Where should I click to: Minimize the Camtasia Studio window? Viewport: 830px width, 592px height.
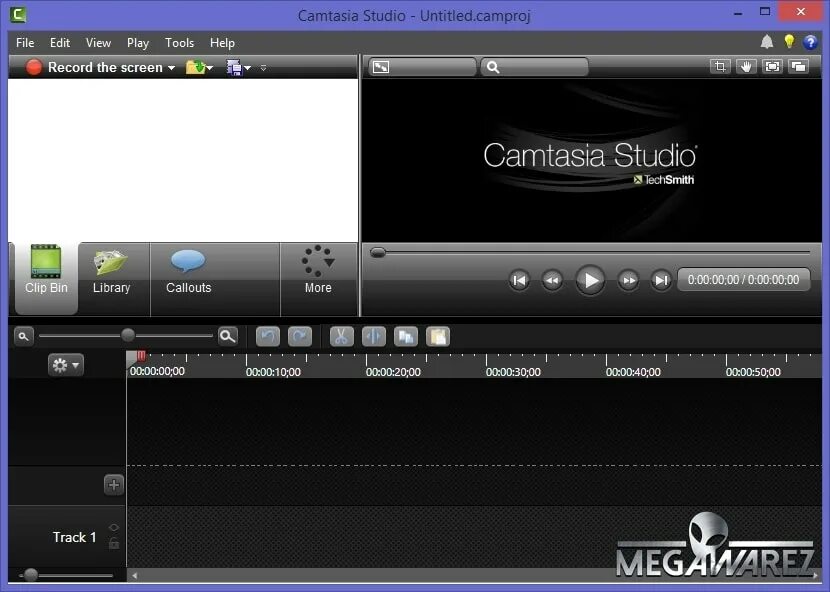(x=738, y=13)
